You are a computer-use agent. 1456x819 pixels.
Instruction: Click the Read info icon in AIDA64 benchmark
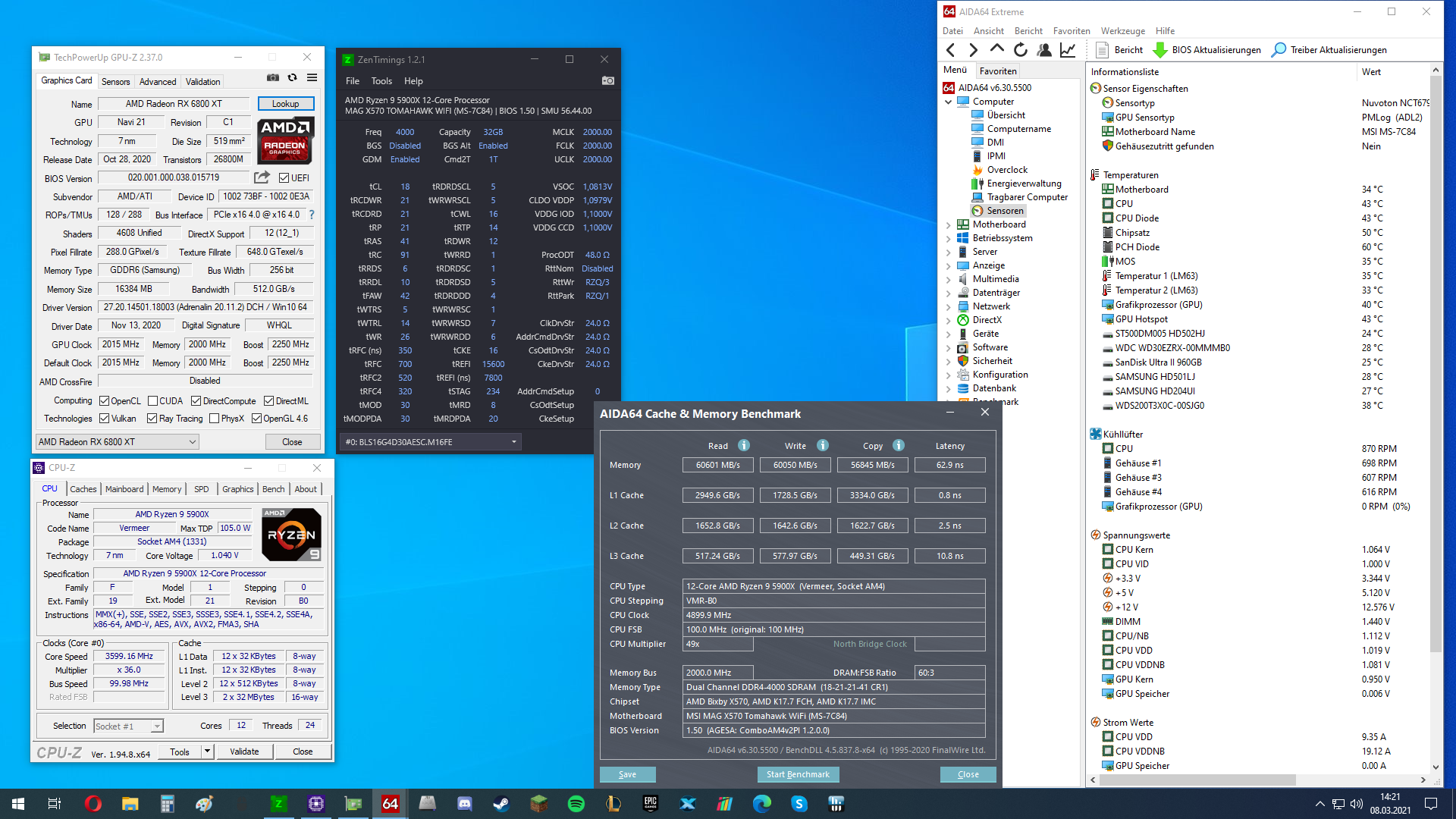point(744,445)
